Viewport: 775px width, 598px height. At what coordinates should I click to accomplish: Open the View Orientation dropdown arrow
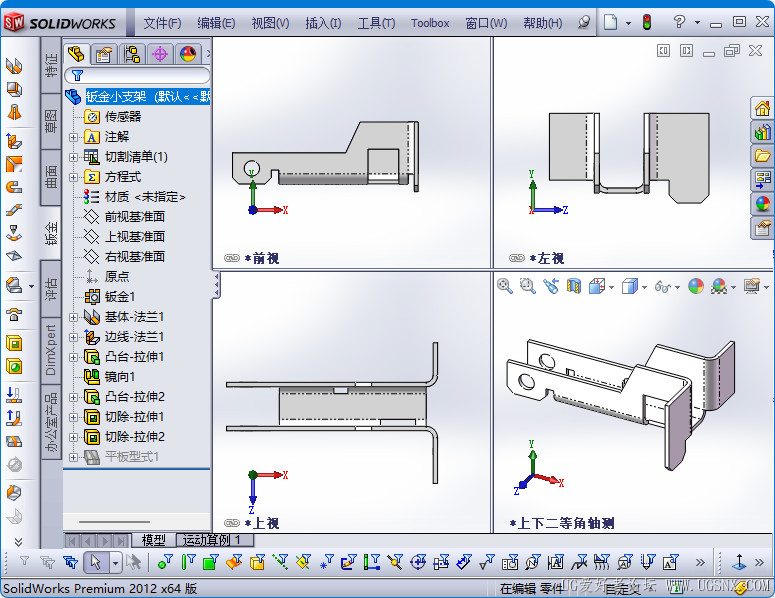[611, 287]
